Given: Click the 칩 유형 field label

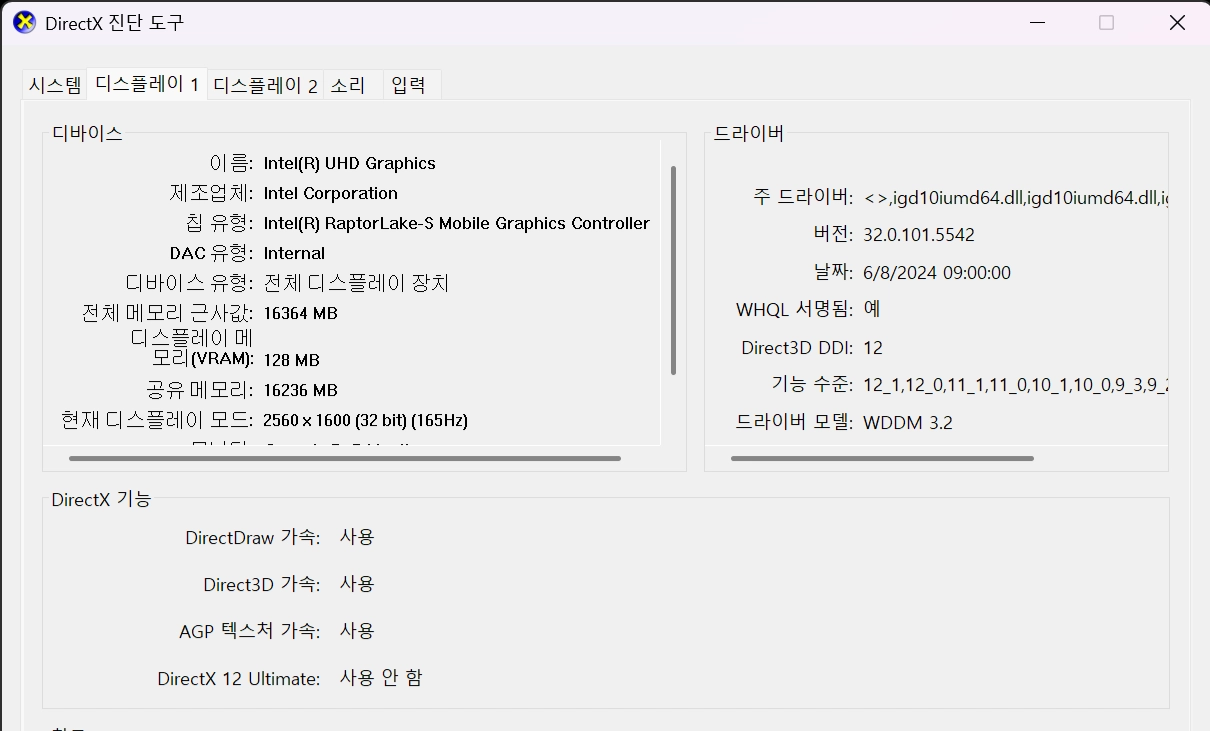Looking at the screenshot, I should point(220,223).
